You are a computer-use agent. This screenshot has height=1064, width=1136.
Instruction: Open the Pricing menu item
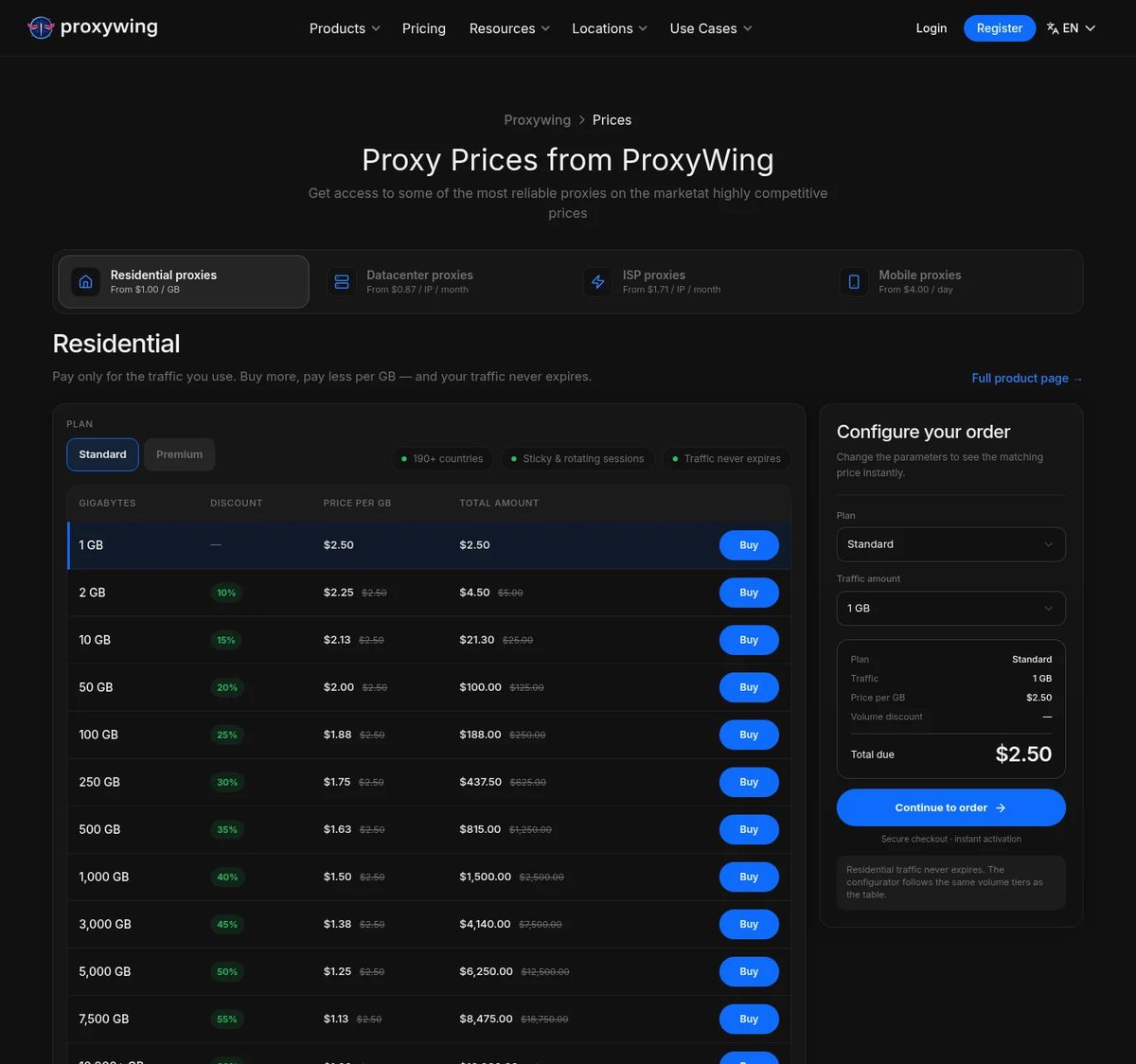click(424, 28)
